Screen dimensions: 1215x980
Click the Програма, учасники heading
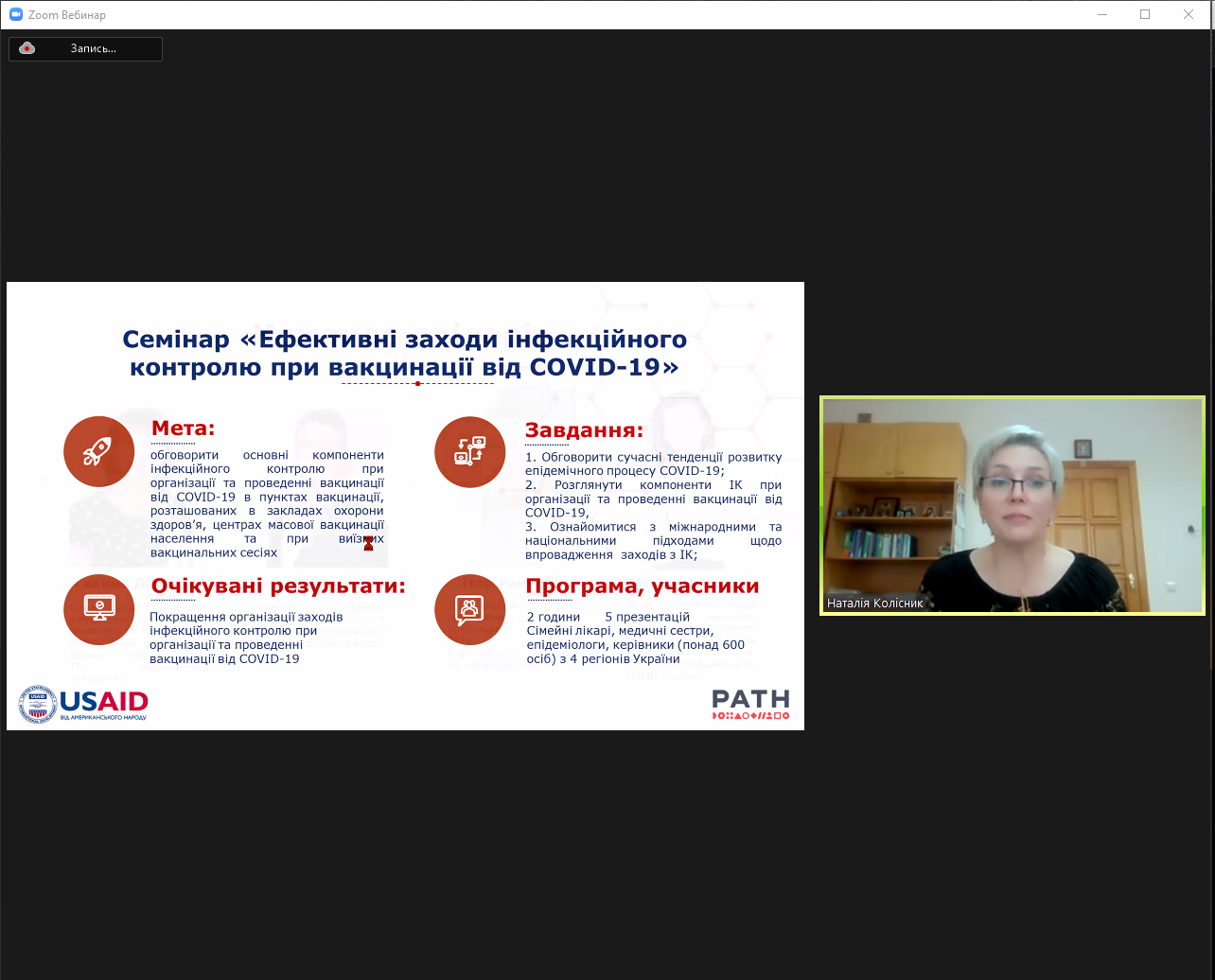point(642,586)
